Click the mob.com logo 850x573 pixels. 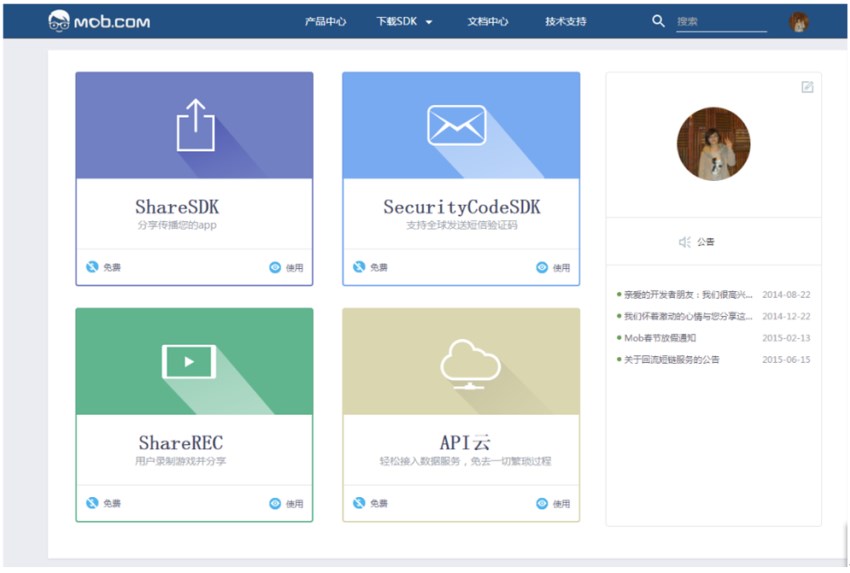click(x=99, y=21)
